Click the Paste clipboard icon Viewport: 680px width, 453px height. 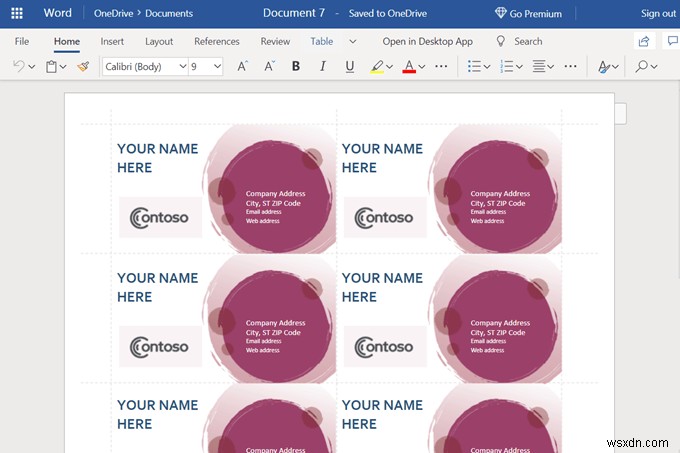tap(52, 67)
